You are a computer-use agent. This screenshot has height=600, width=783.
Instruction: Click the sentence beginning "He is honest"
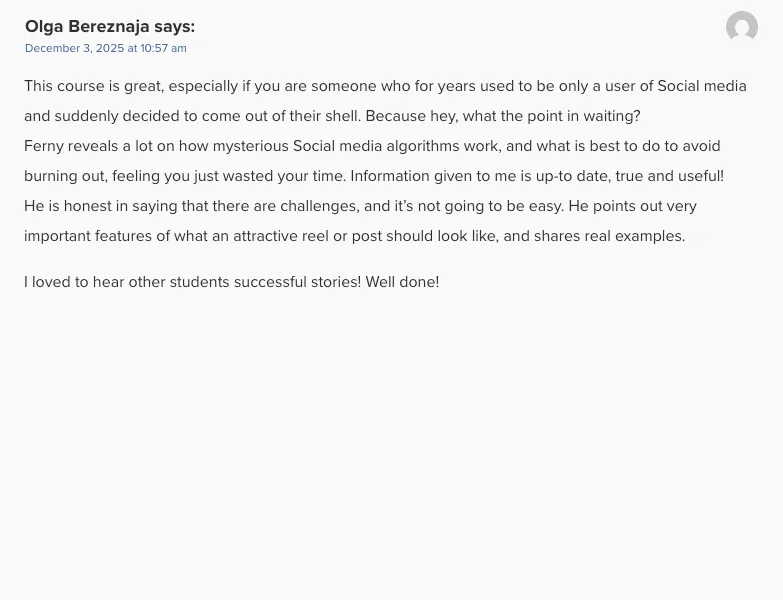tap(294, 206)
